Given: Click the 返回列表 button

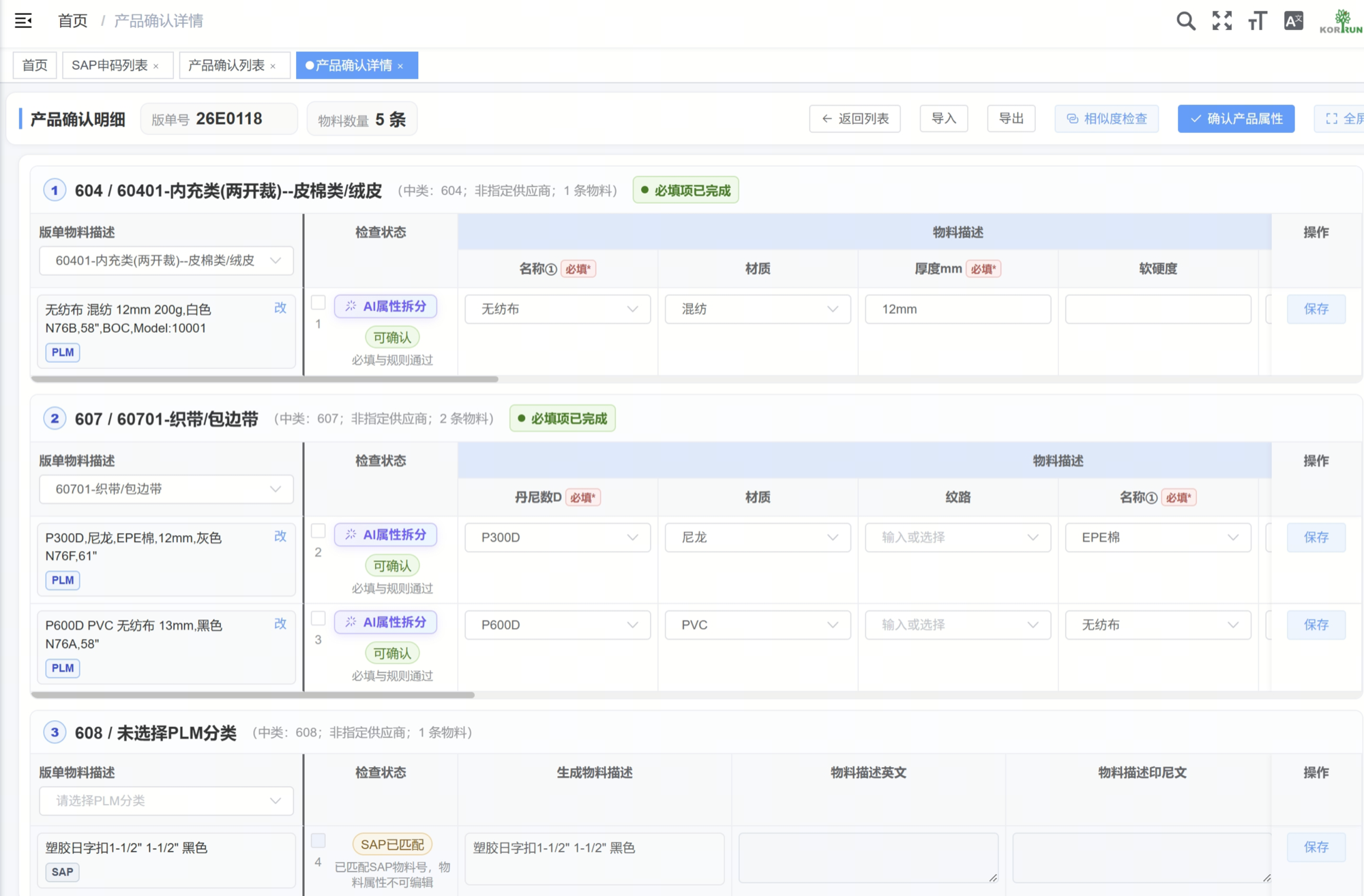Looking at the screenshot, I should 855,119.
